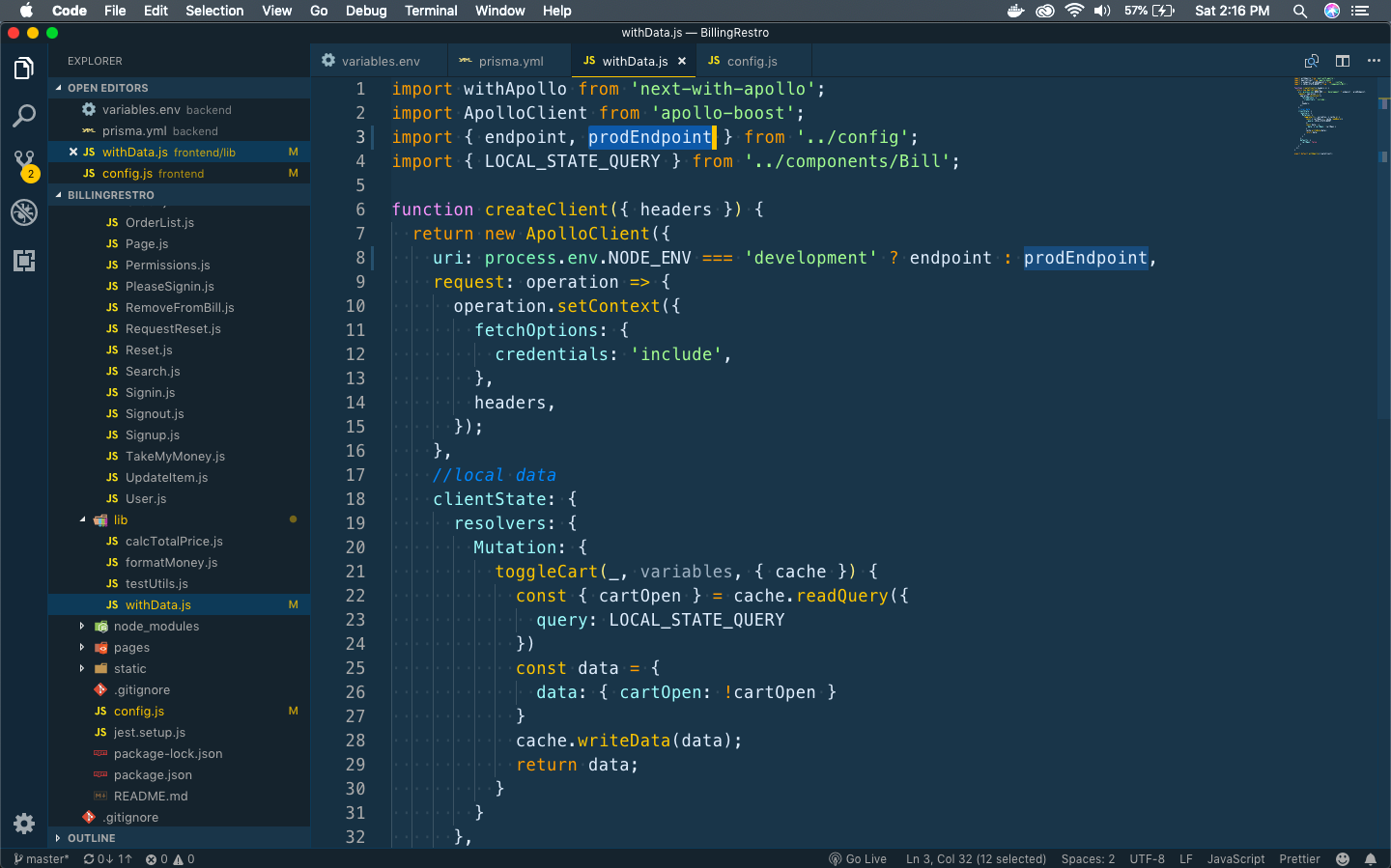
Task: Open package.json in the file tree
Action: click(x=179, y=774)
